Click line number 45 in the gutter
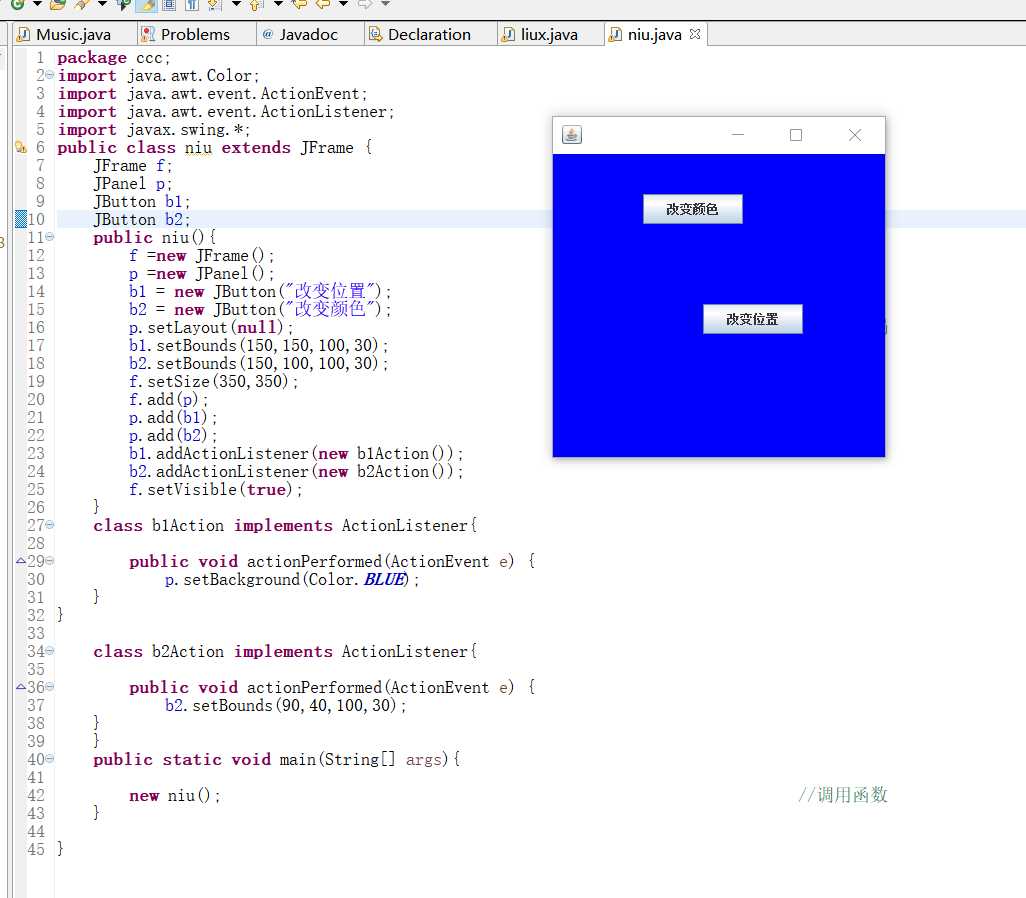This screenshot has width=1026, height=898. (36, 849)
